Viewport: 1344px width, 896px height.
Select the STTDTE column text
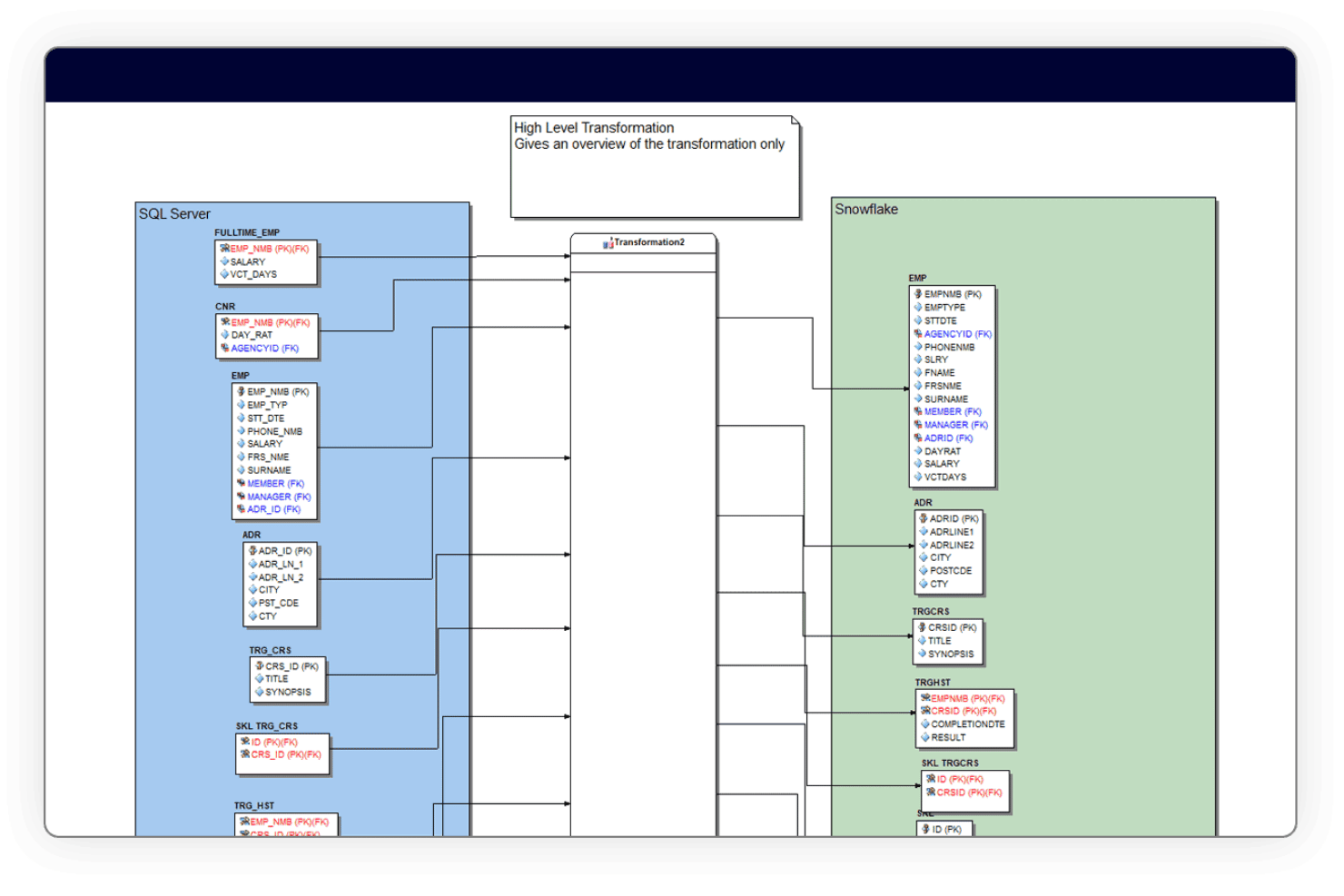pyautogui.click(x=940, y=321)
